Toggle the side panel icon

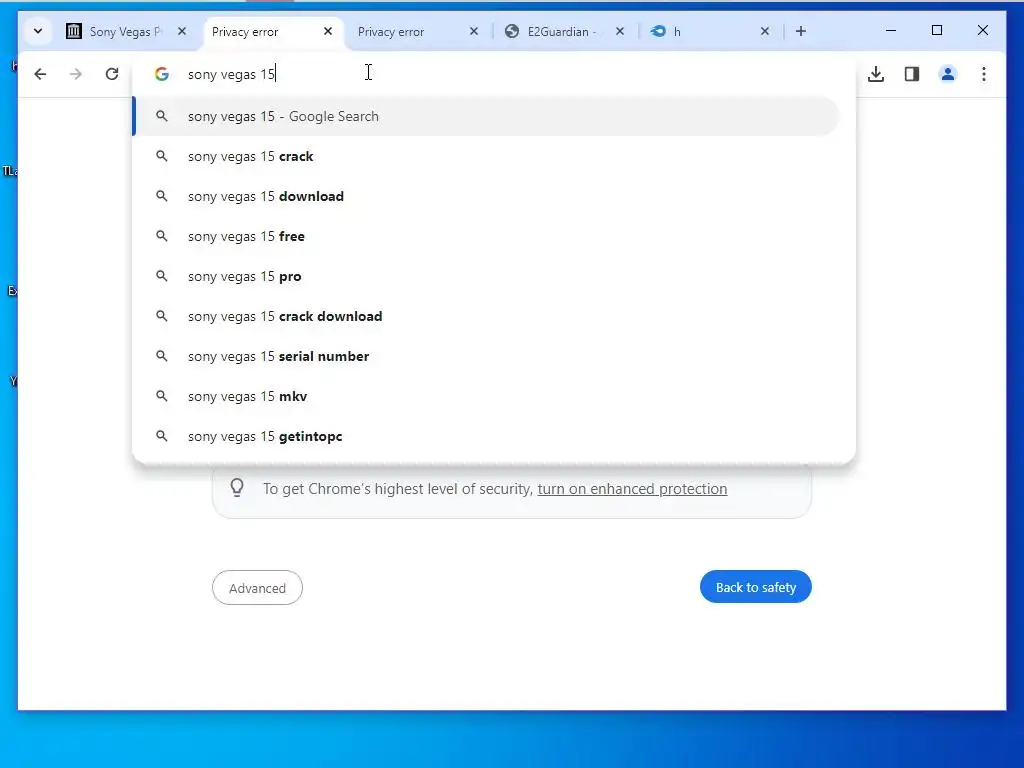pyautogui.click(x=912, y=74)
